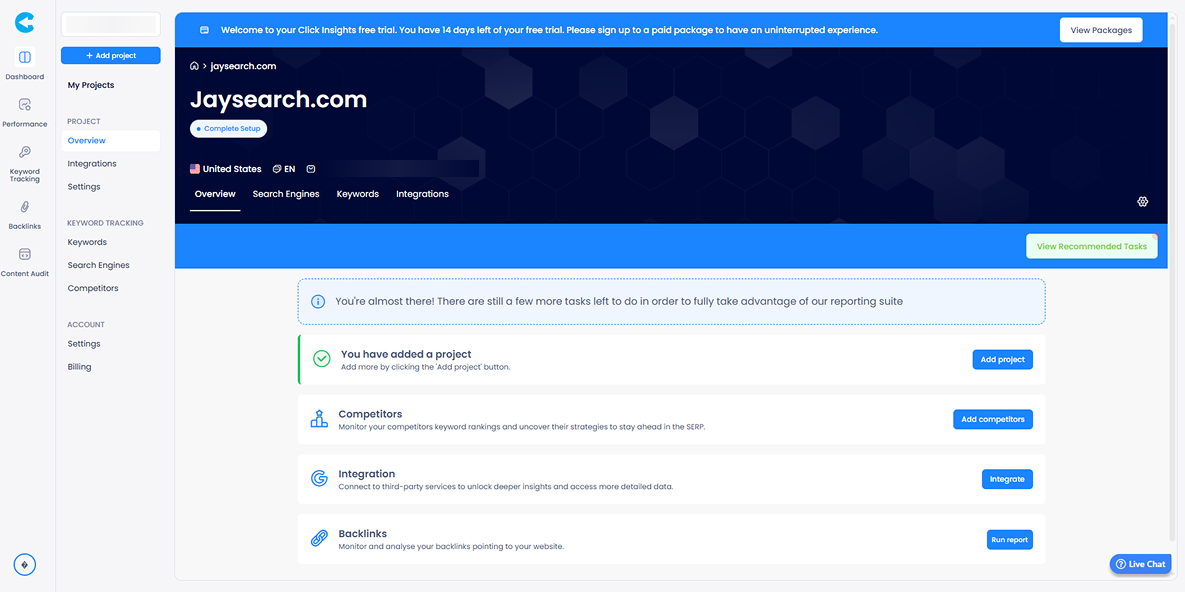
Task: Click the Jaysearch.com project title
Action: (278, 99)
